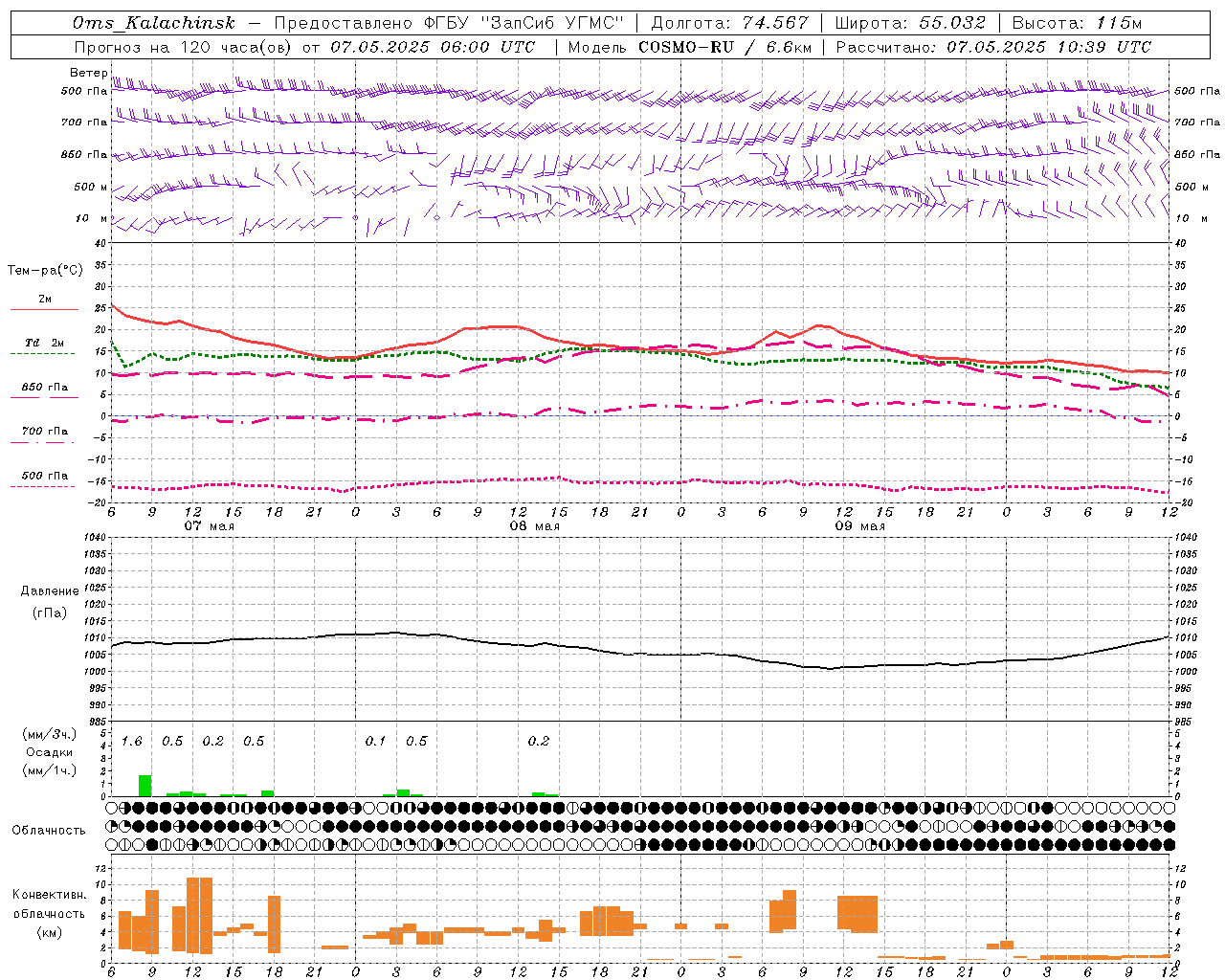1225x980 pixels.
Task: Click the tallest green precipitation bar
Action: tap(145, 786)
